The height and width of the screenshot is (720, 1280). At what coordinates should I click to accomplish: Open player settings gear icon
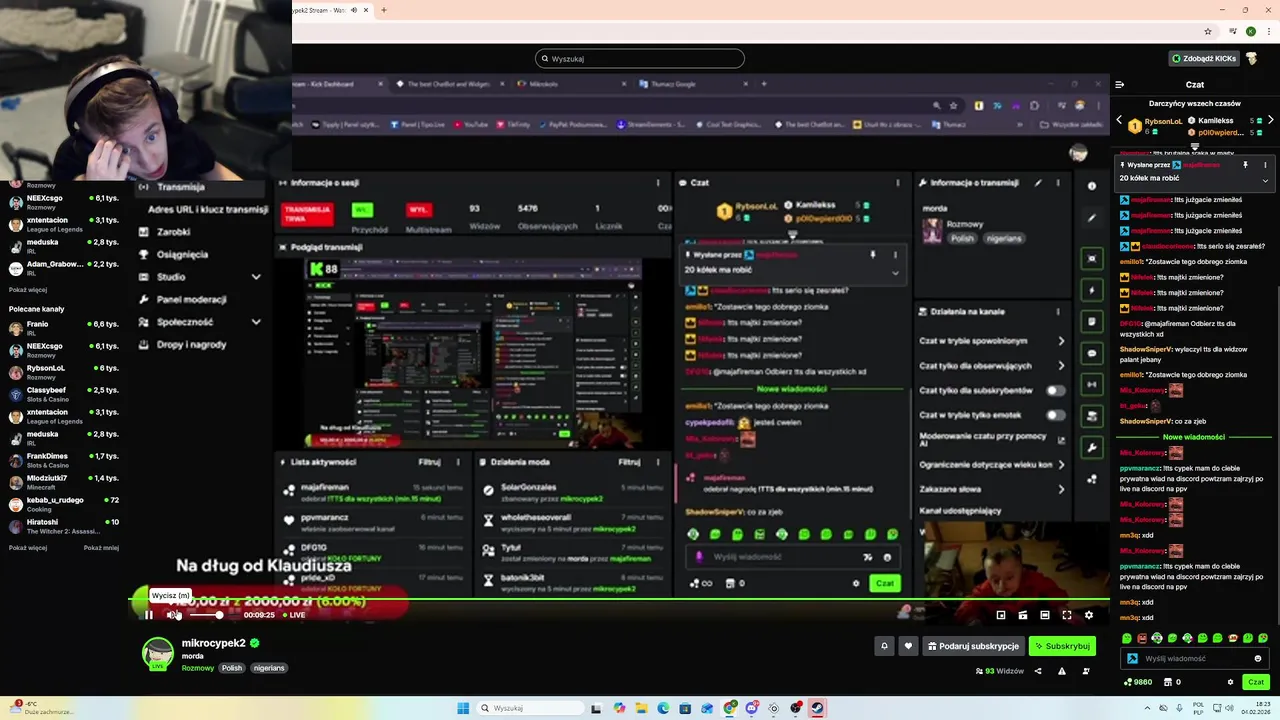click(1089, 615)
